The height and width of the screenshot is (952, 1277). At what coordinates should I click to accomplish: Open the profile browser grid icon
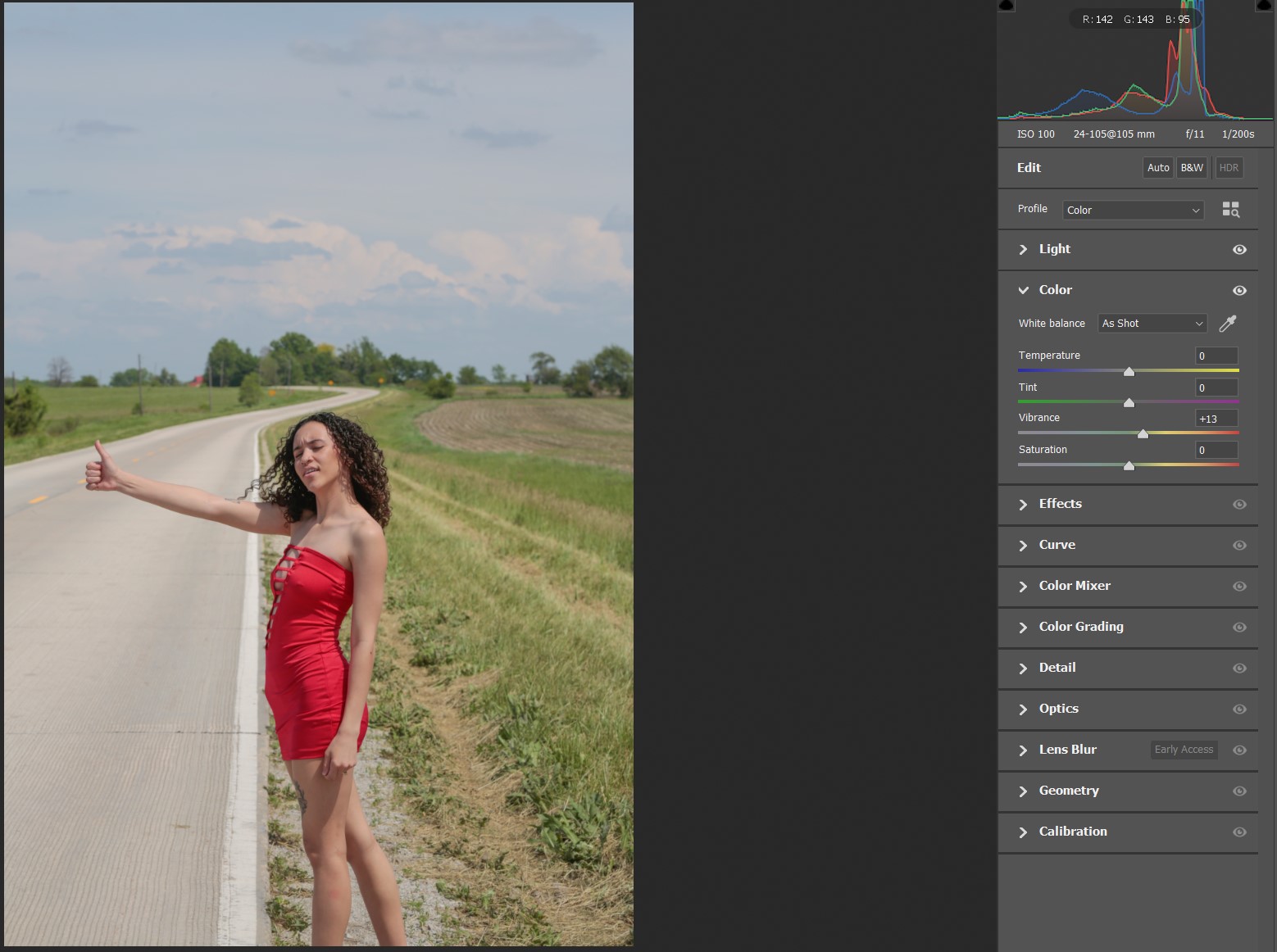(1230, 210)
